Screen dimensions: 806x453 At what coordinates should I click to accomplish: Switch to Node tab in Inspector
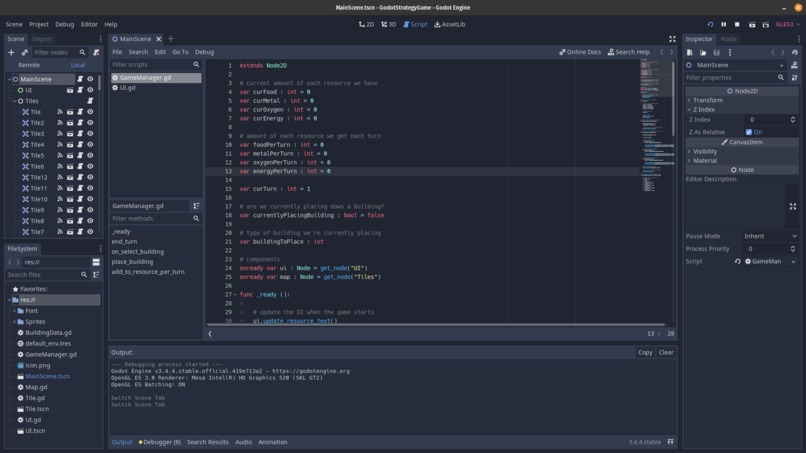point(728,39)
